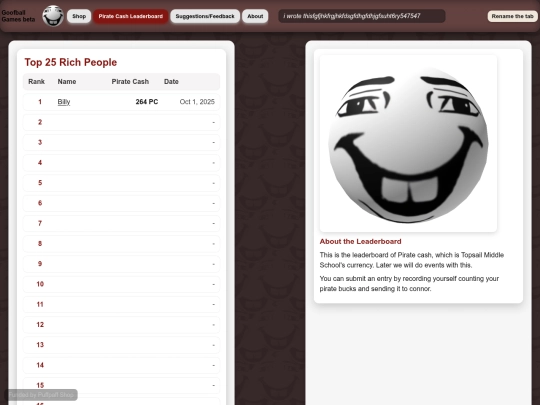
Task: Select the empty rank 2 row
Action: tap(121, 122)
